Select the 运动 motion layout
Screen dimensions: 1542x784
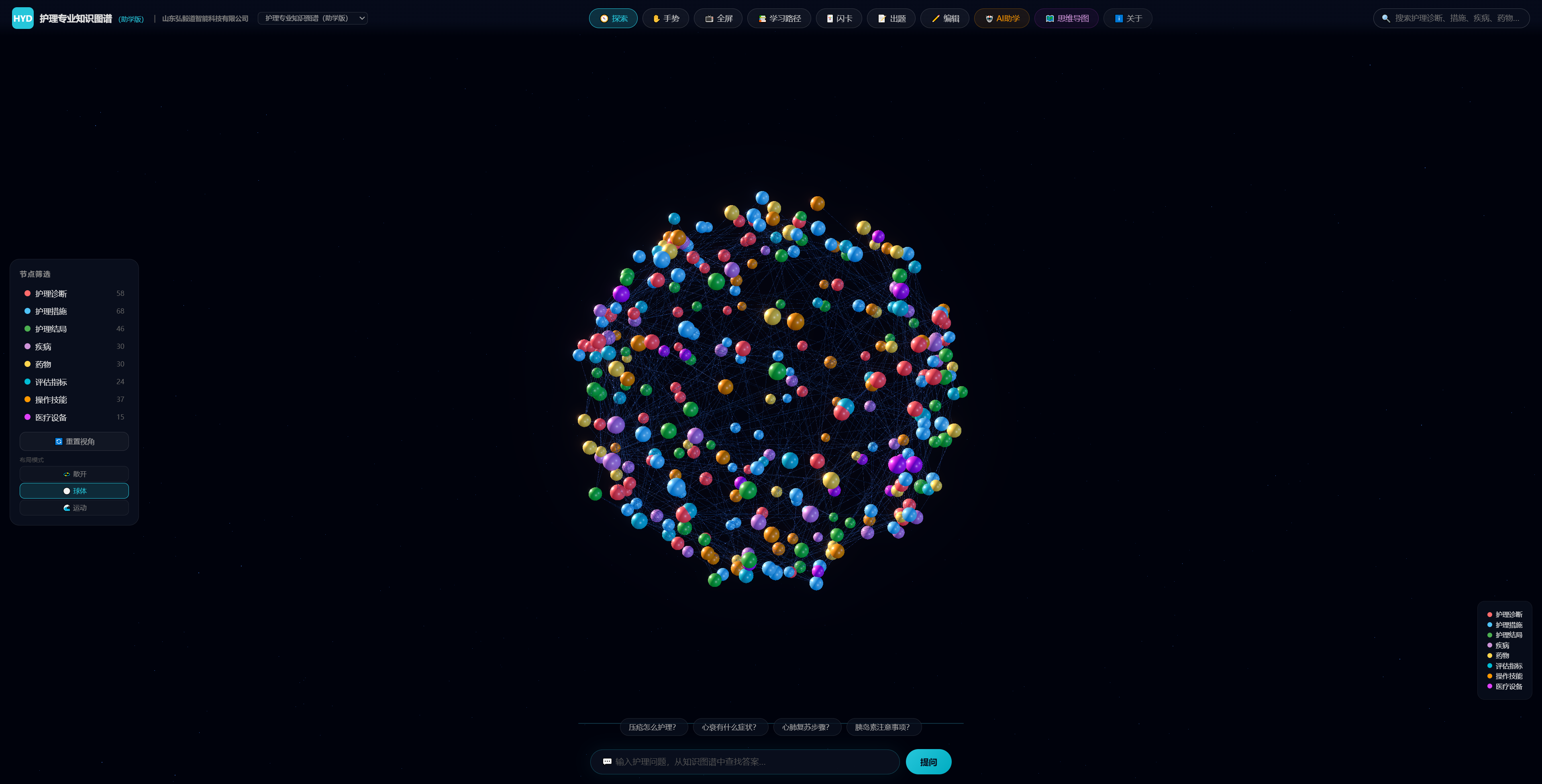coord(74,507)
